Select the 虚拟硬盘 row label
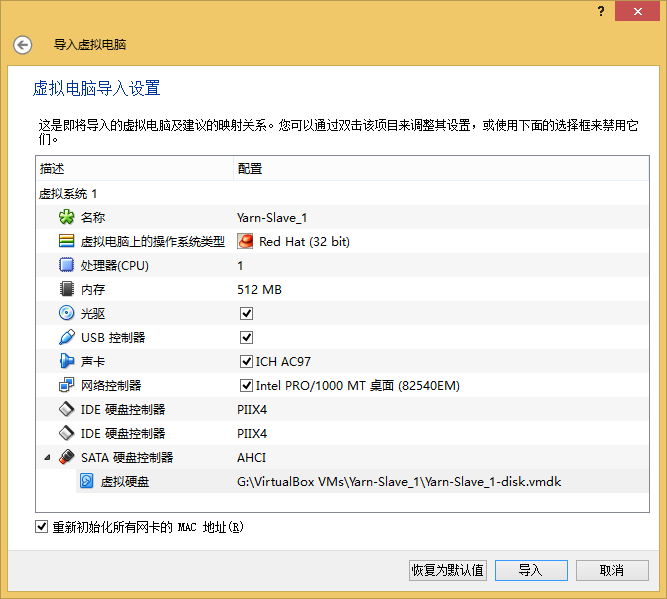The height and width of the screenshot is (599, 667). pos(125,482)
